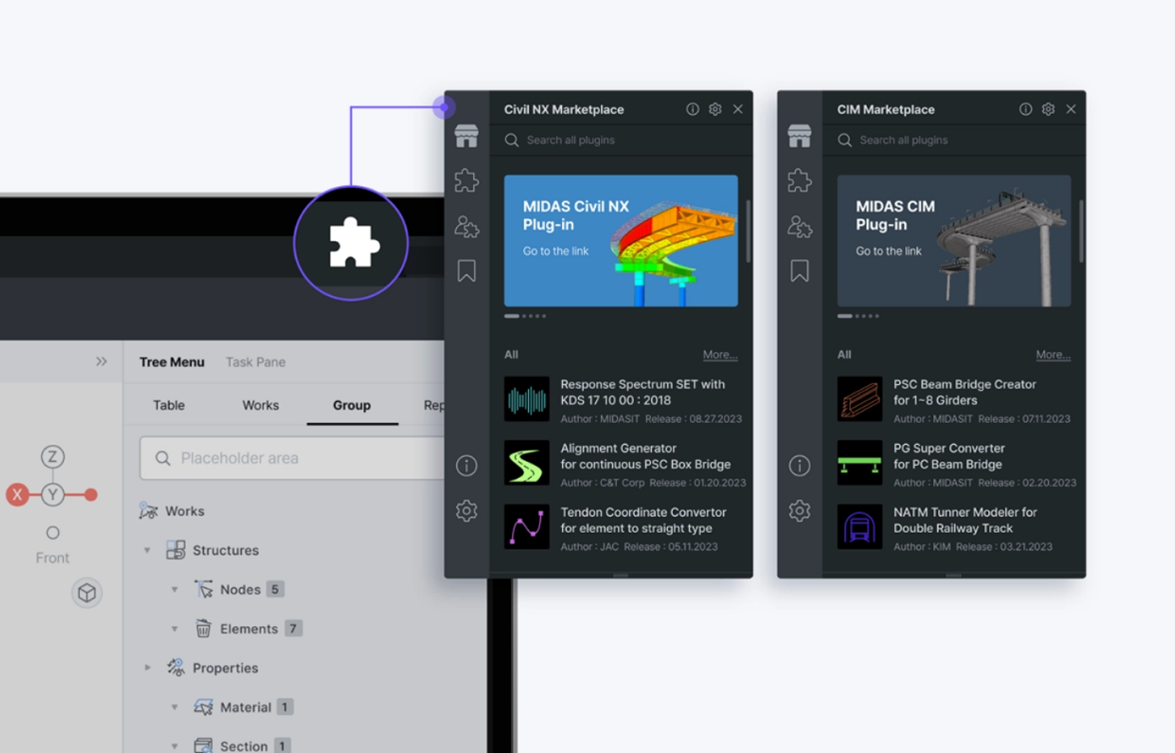Click the info icon in CIM Marketplace header
Screen dimensions: 1175x753
(x=1025, y=109)
